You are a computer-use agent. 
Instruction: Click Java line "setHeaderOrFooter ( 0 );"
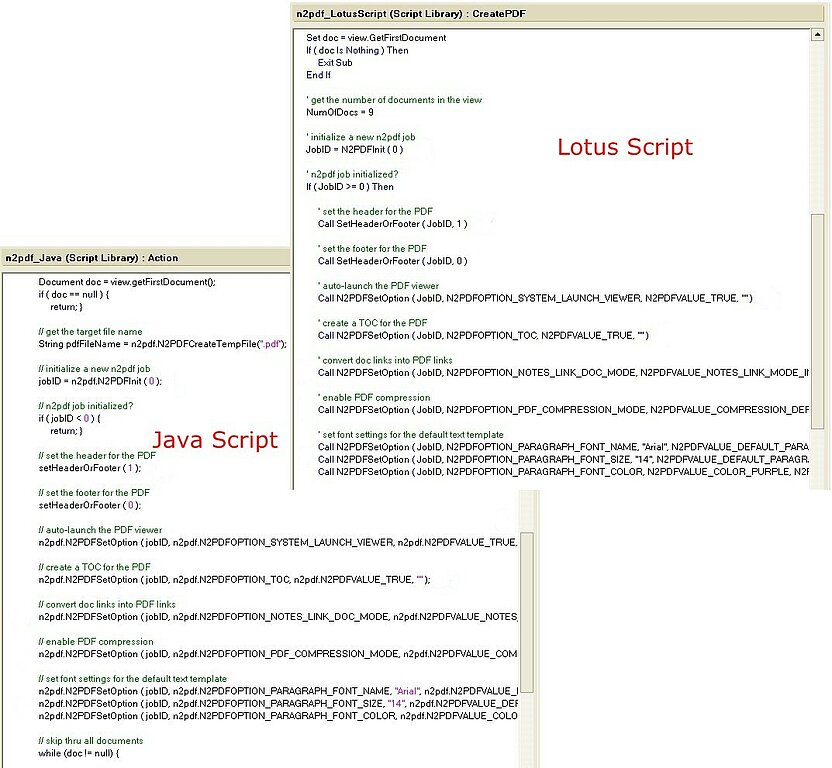point(90,505)
